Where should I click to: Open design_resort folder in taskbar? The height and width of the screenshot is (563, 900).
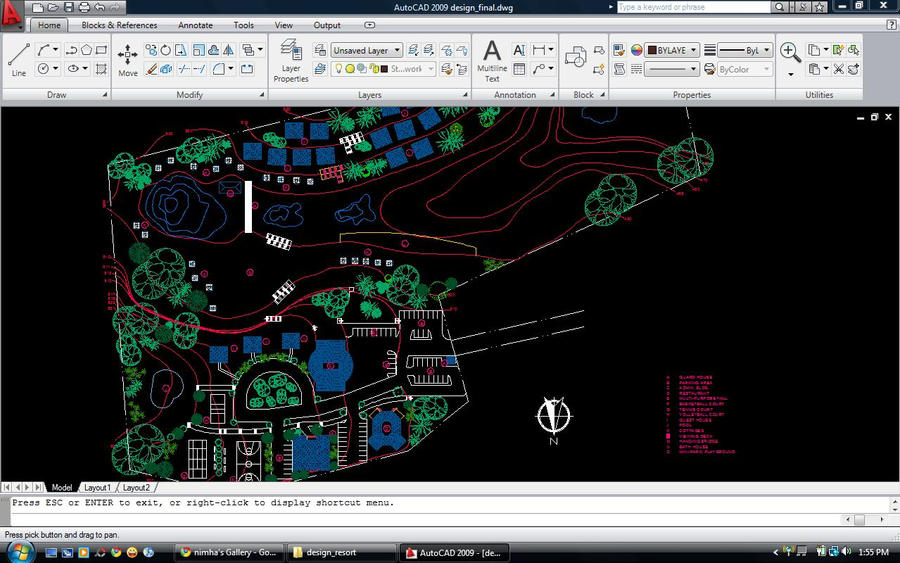point(340,553)
